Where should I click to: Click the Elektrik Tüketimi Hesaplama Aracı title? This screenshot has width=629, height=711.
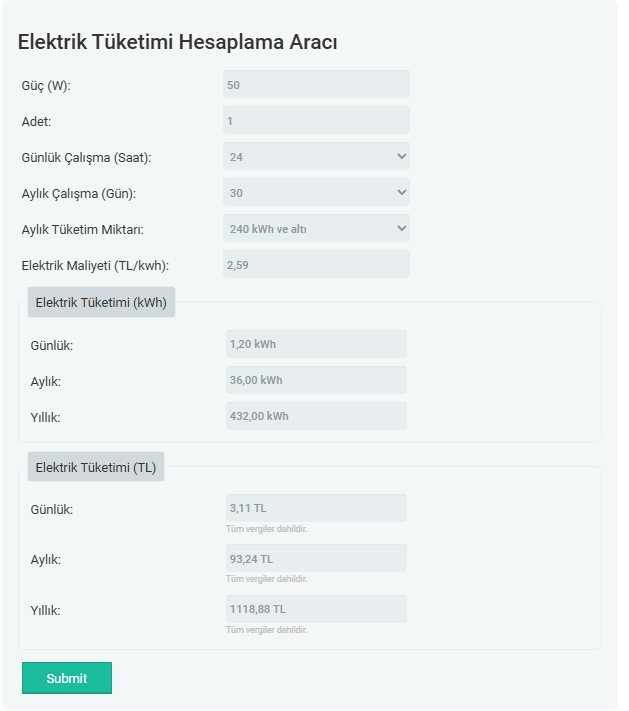click(177, 42)
